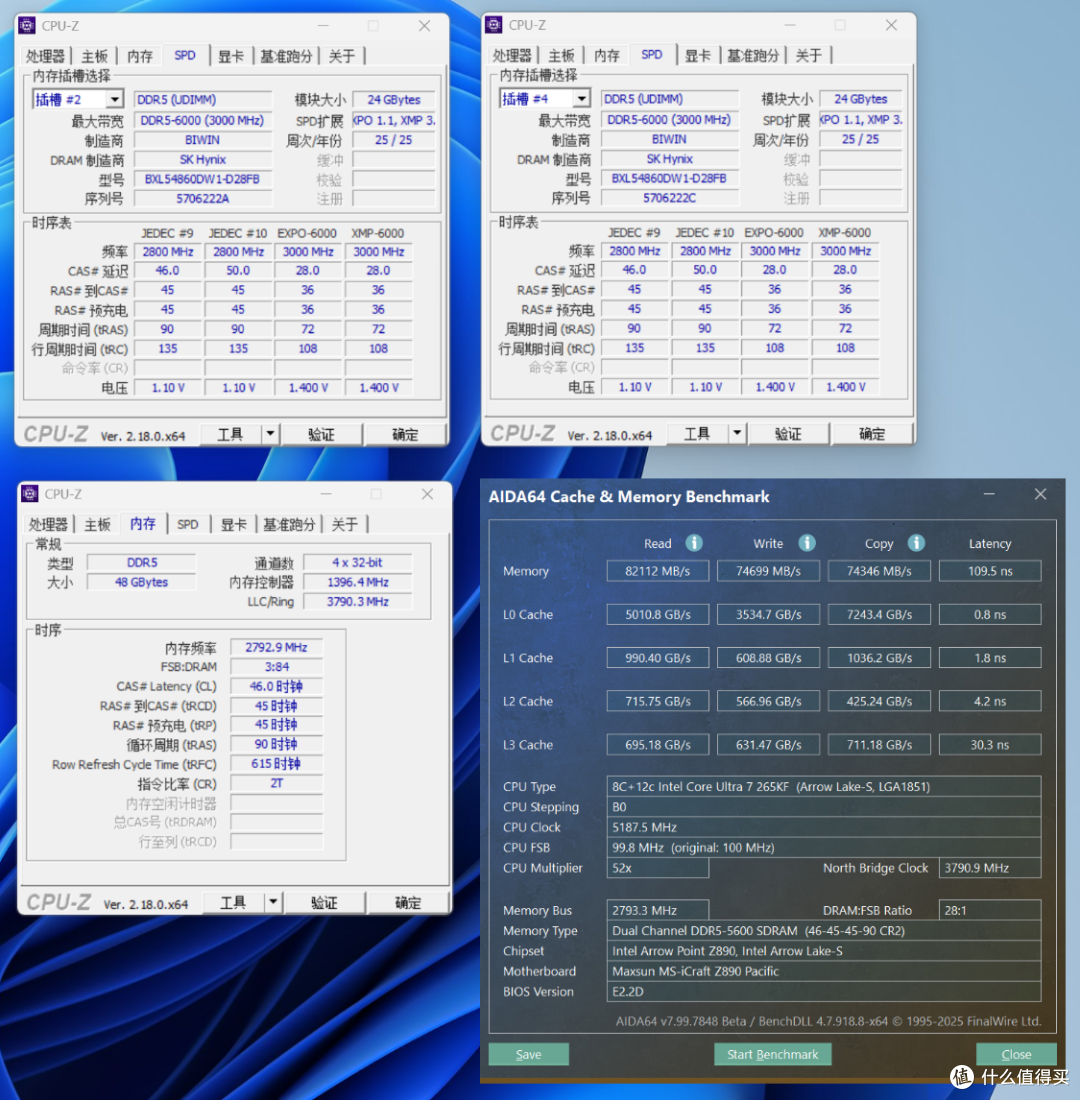Image resolution: width=1080 pixels, height=1100 pixels.
Task: Click DRAM:FSB Ratio value 28:1
Action: (x=990, y=910)
